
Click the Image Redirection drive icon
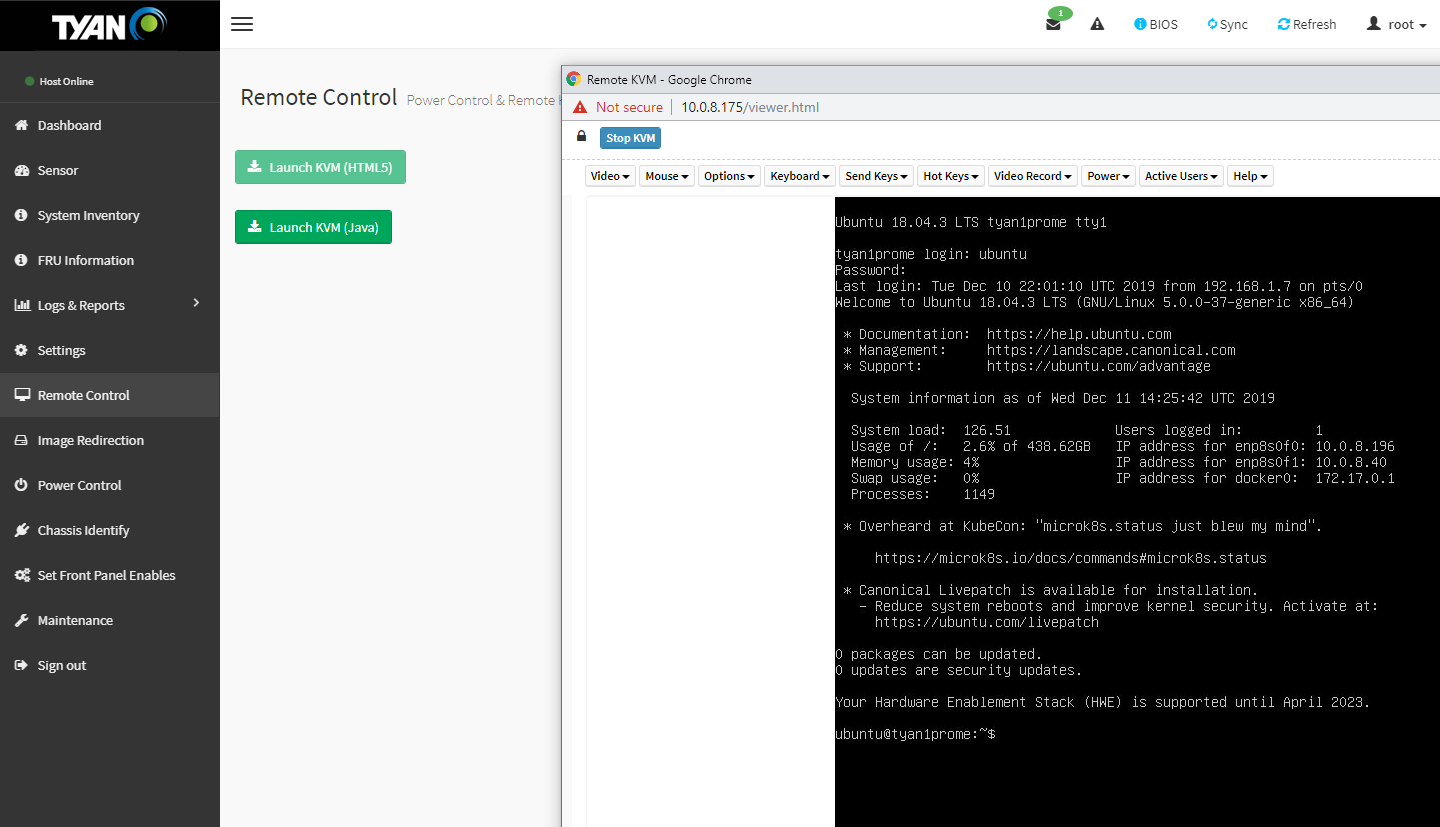(x=21, y=440)
